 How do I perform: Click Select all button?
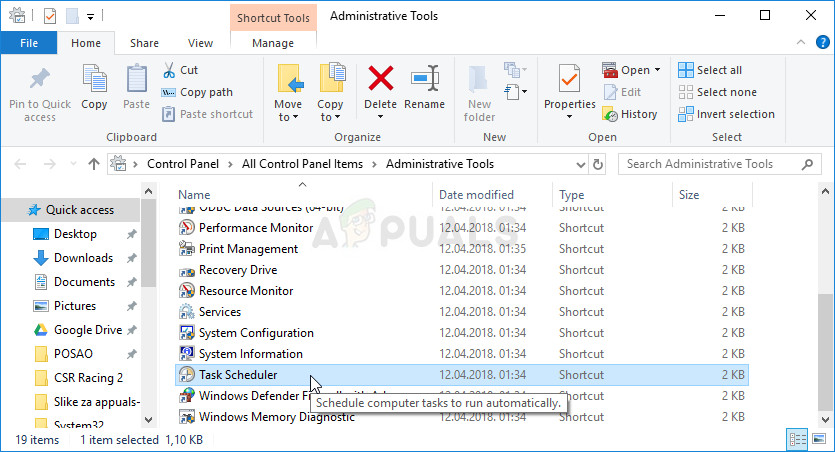[710, 70]
